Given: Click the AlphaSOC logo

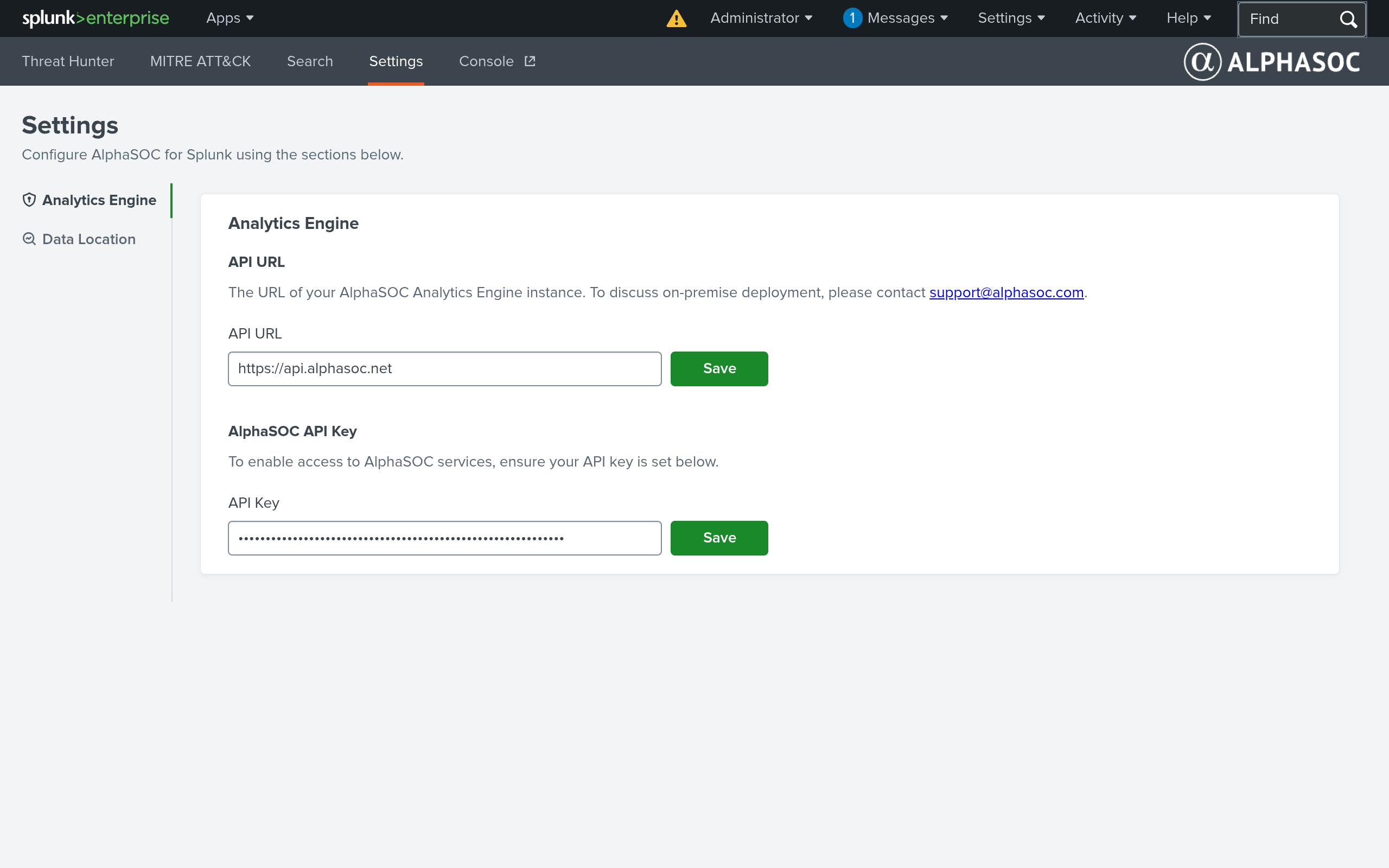Looking at the screenshot, I should click(1271, 61).
